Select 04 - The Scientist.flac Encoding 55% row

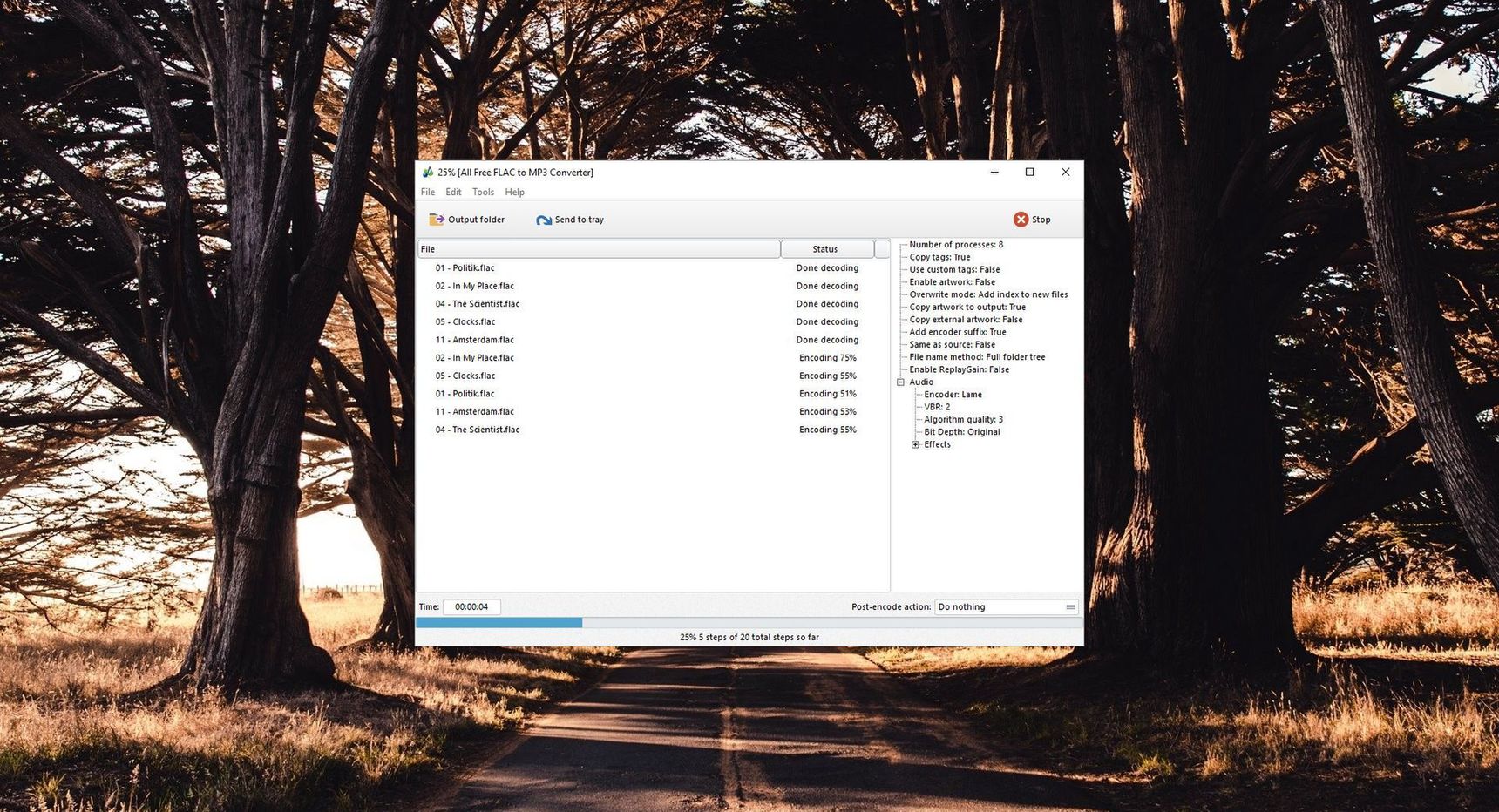coord(653,430)
